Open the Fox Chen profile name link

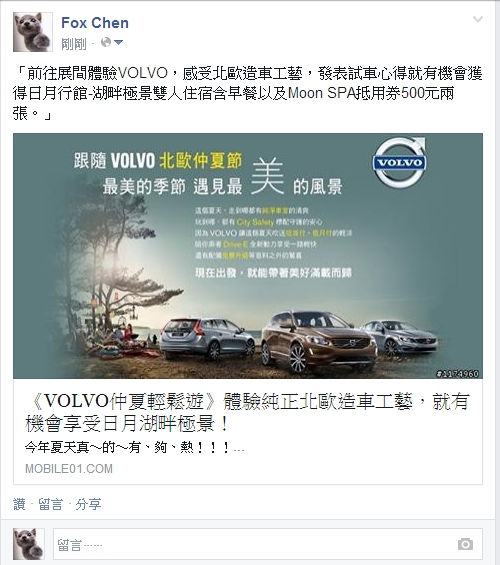coord(95,23)
